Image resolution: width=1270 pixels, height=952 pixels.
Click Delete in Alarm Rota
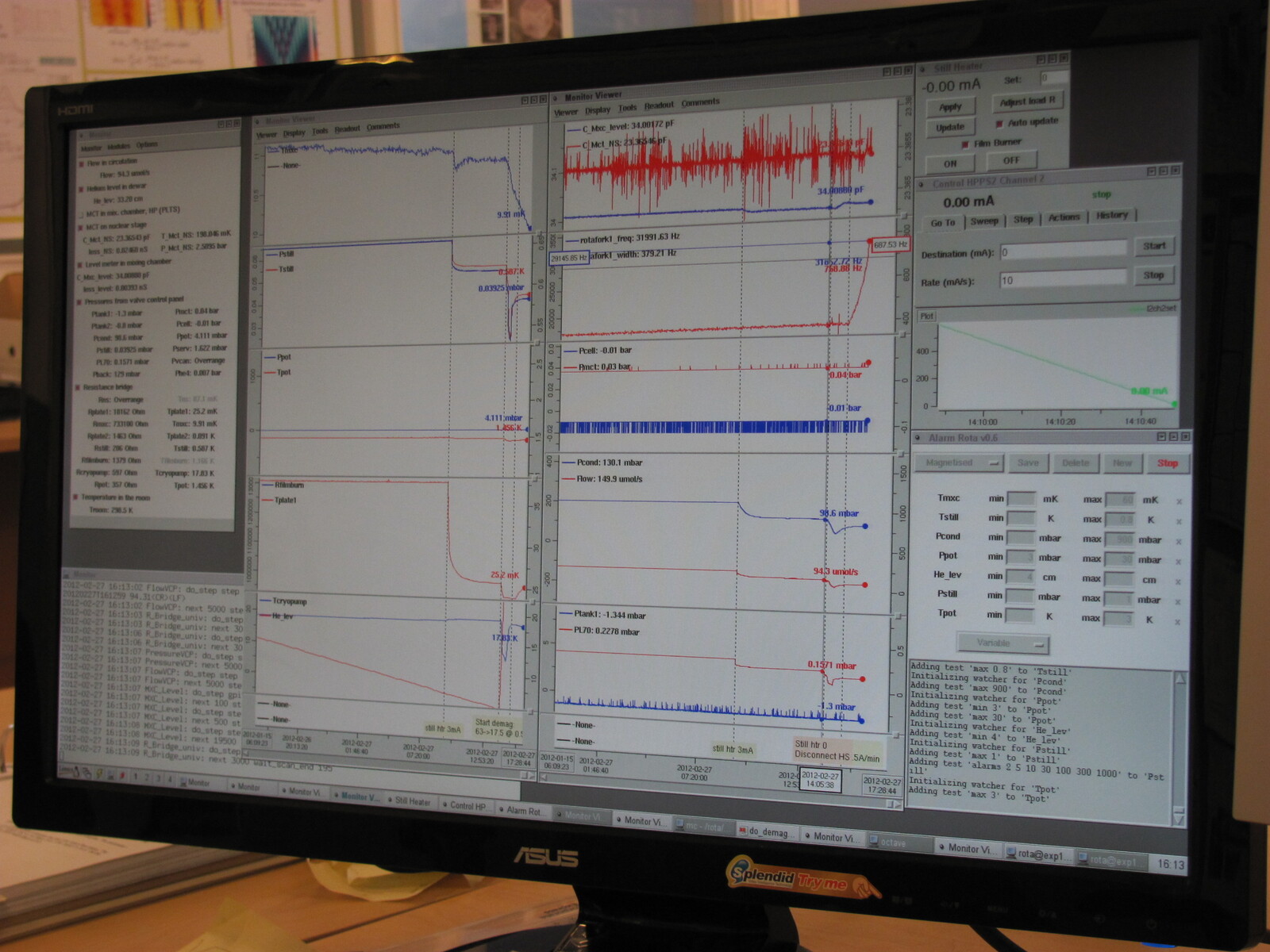point(1076,463)
